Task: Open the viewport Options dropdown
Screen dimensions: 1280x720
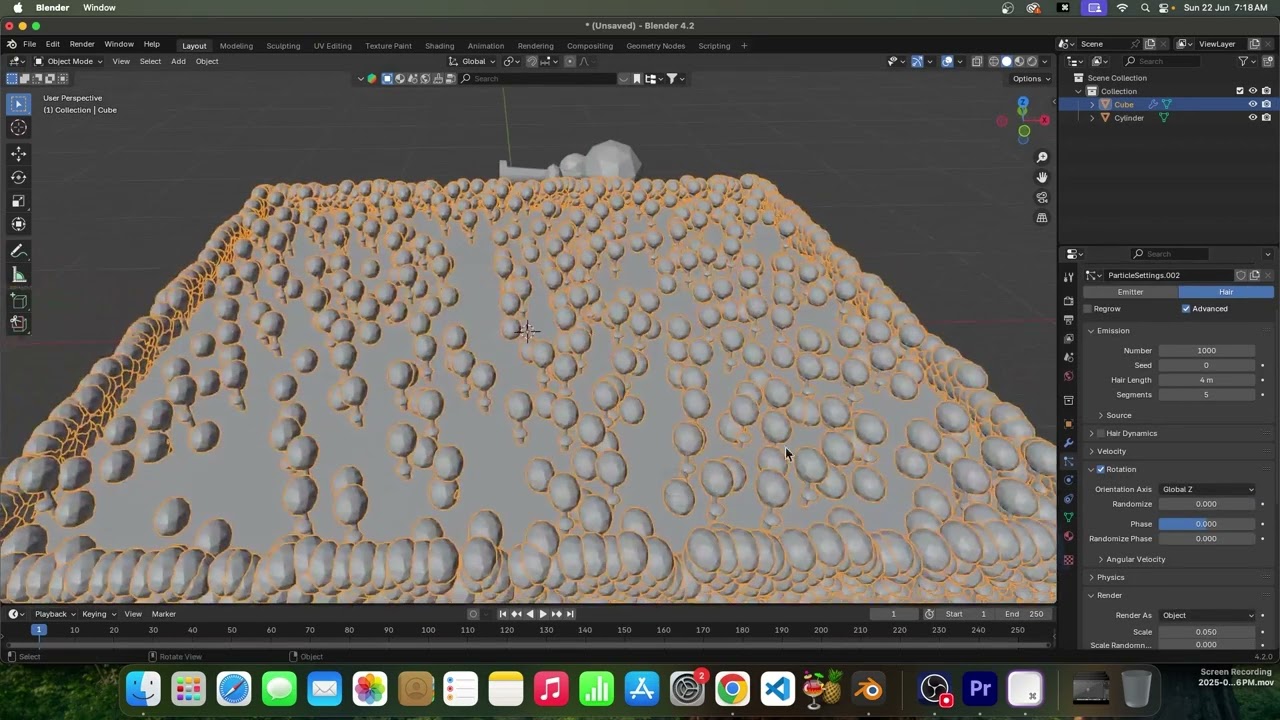Action: click(x=1031, y=79)
